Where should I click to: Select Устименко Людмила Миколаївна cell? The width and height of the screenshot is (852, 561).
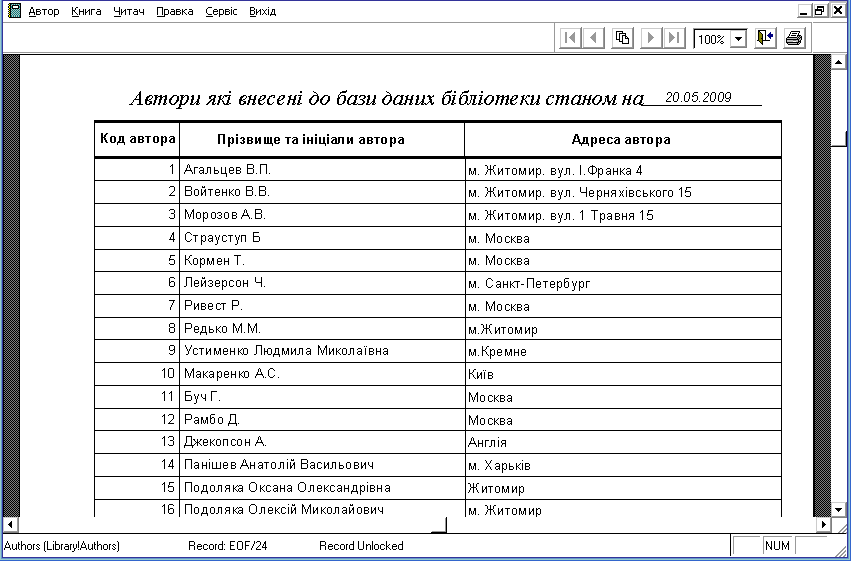point(322,351)
